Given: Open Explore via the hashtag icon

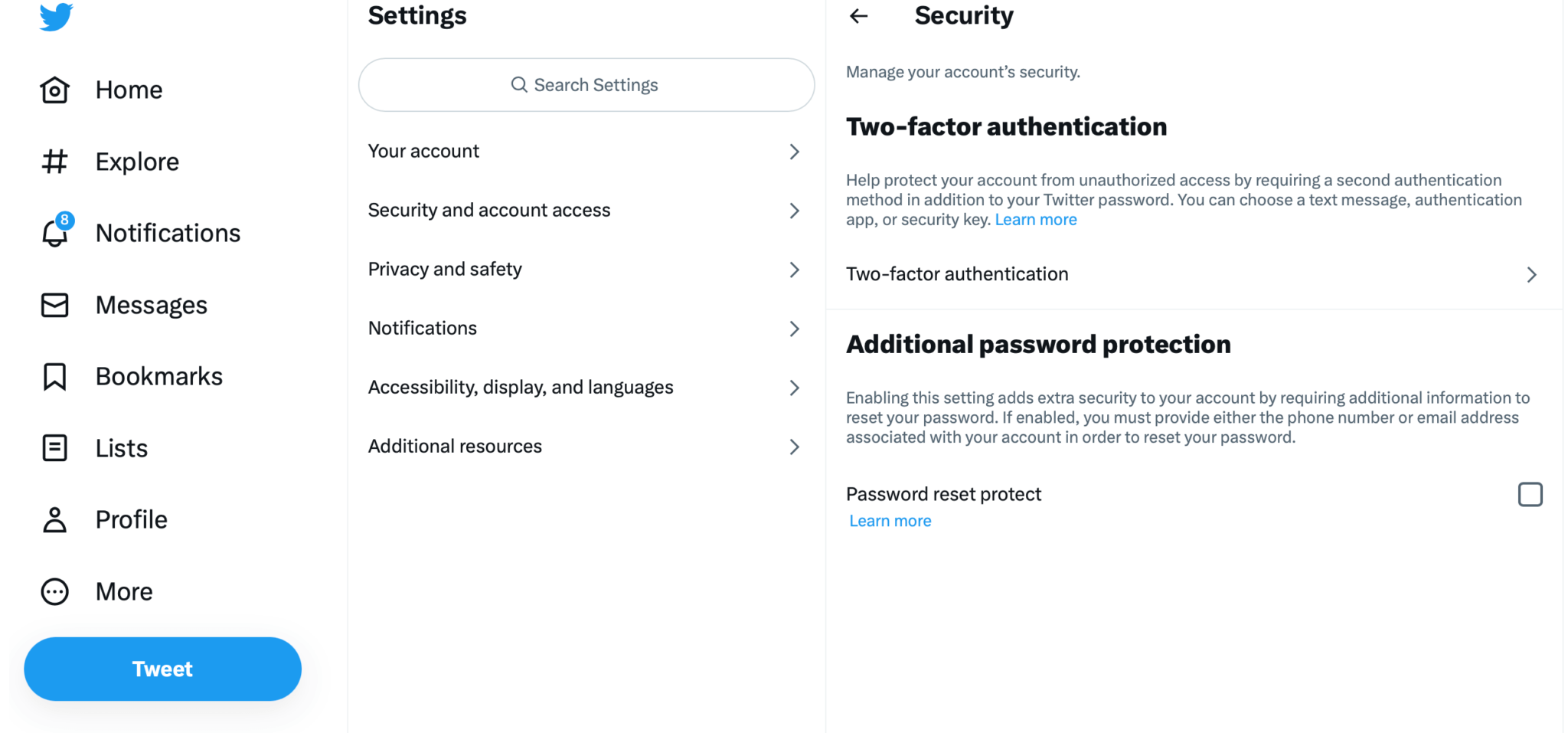Looking at the screenshot, I should [x=54, y=162].
